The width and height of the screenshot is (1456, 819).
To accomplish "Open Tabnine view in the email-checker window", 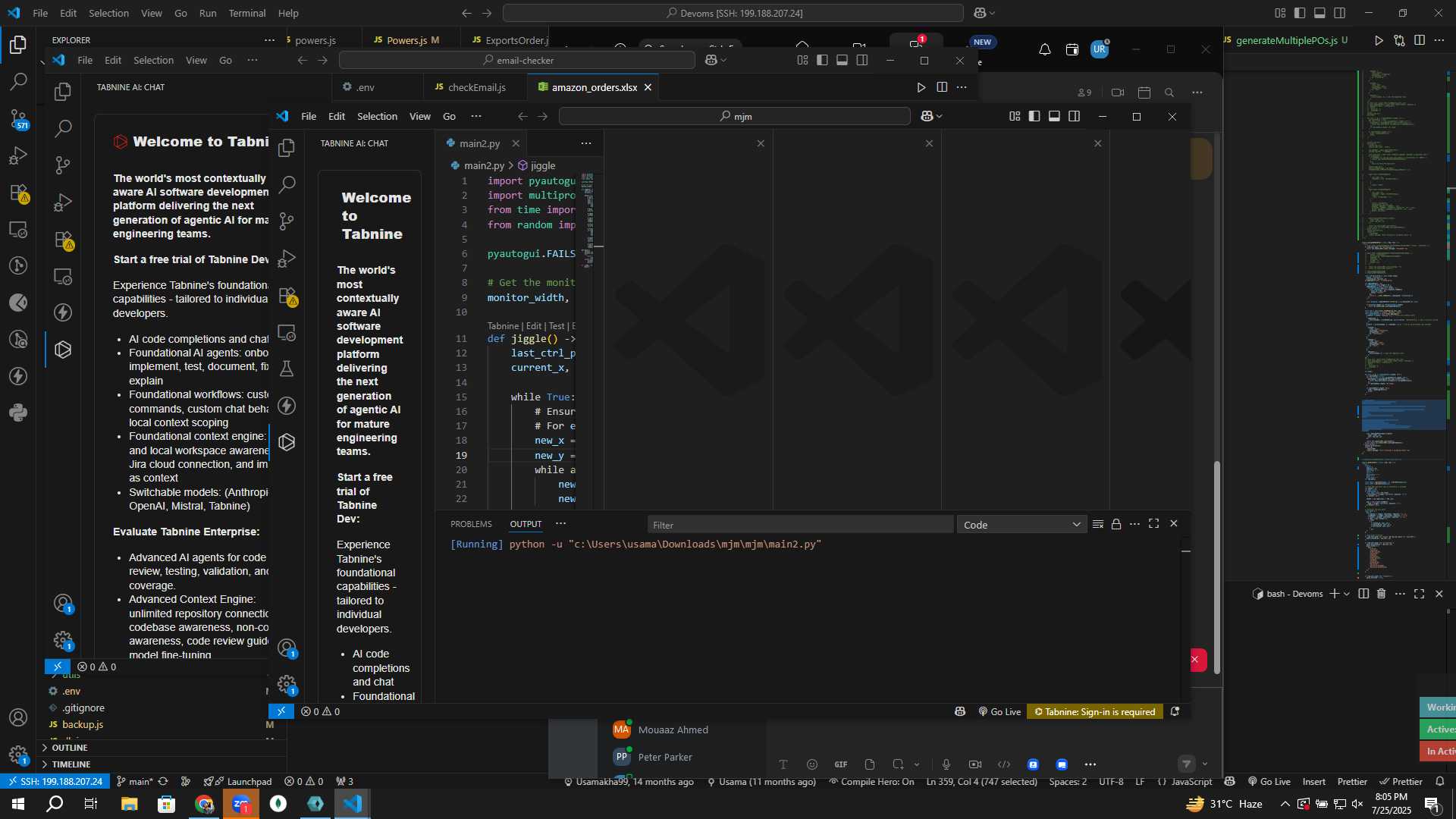I will click(x=63, y=350).
